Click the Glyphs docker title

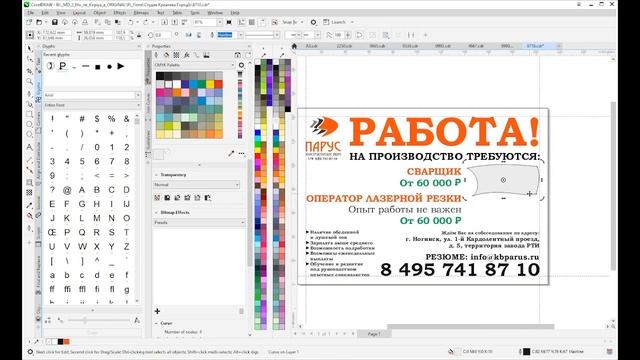point(49,46)
